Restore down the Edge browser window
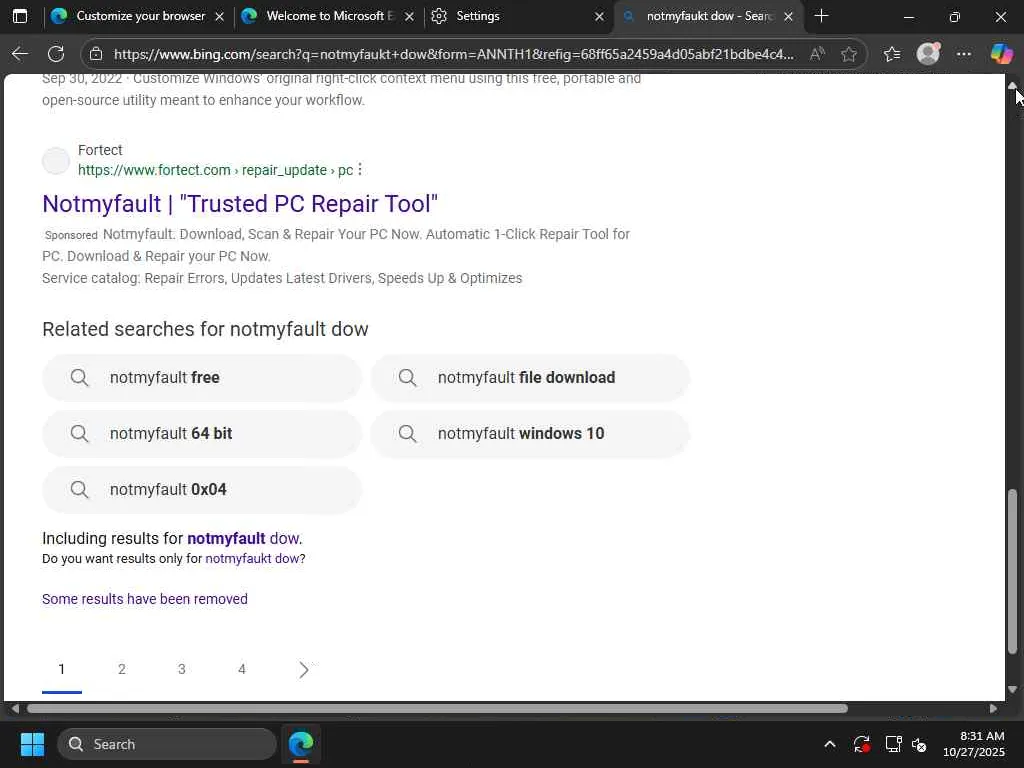Screen dimensions: 1024x768 (x=954, y=17)
